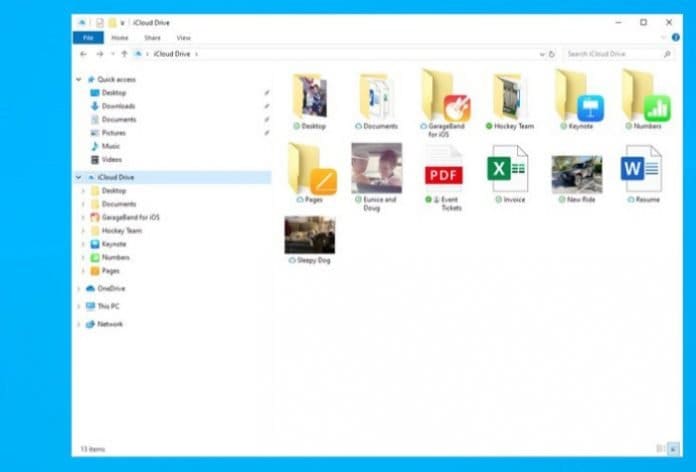Expand This PC in navigation pane
Image resolution: width=696 pixels, height=472 pixels.
(79, 306)
